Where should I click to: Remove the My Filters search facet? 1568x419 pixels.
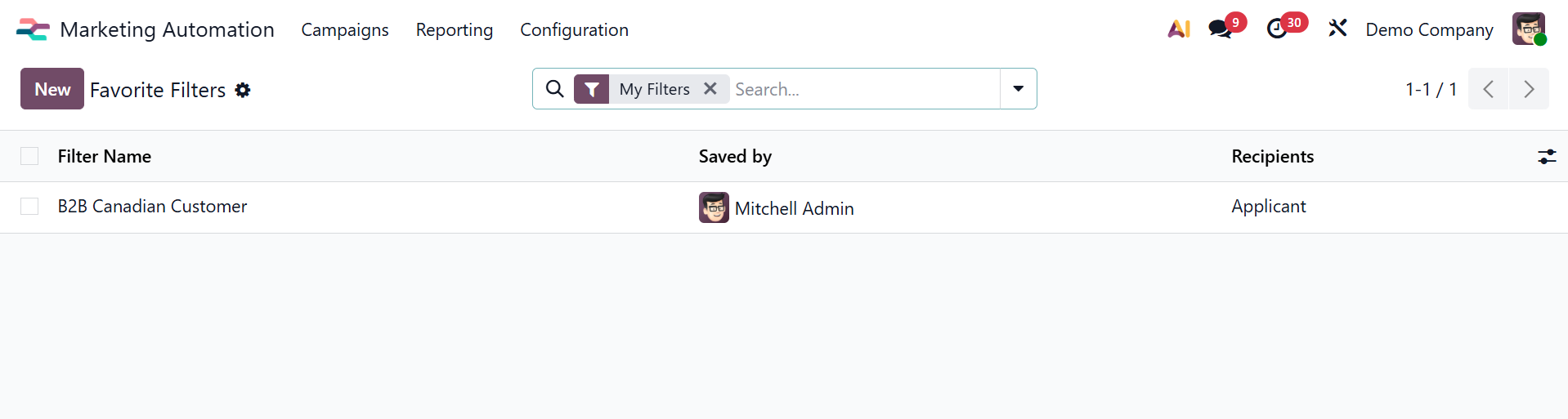pos(710,89)
